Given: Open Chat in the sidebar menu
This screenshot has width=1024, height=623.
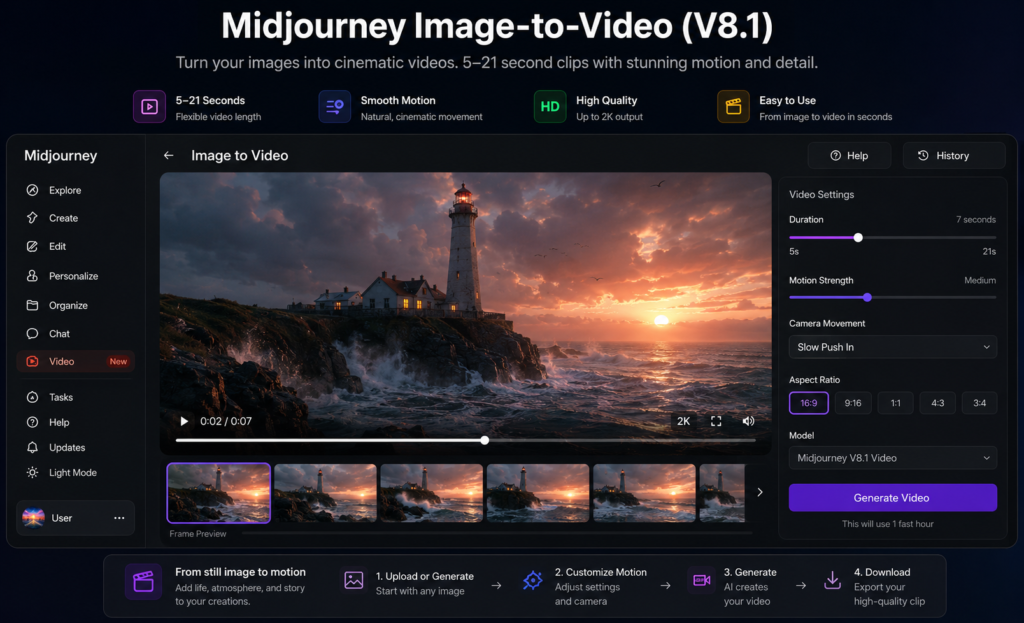Looking at the screenshot, I should pyautogui.click(x=59, y=334).
